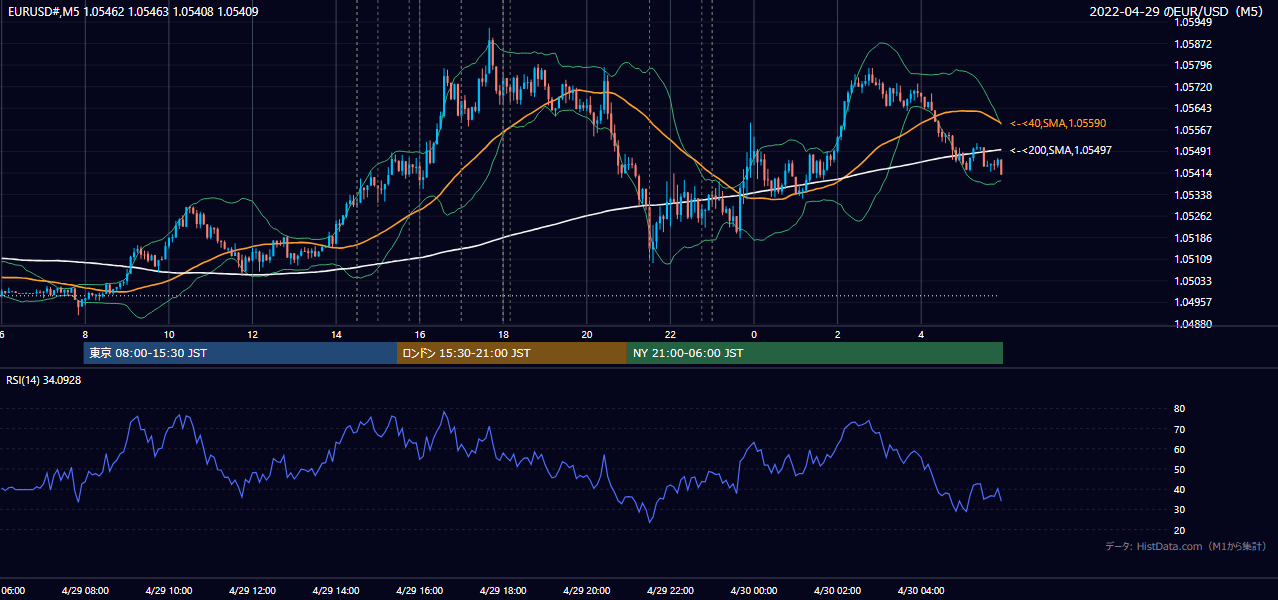Click the 4/29 18:00 date label
The width and height of the screenshot is (1278, 600).
click(503, 590)
